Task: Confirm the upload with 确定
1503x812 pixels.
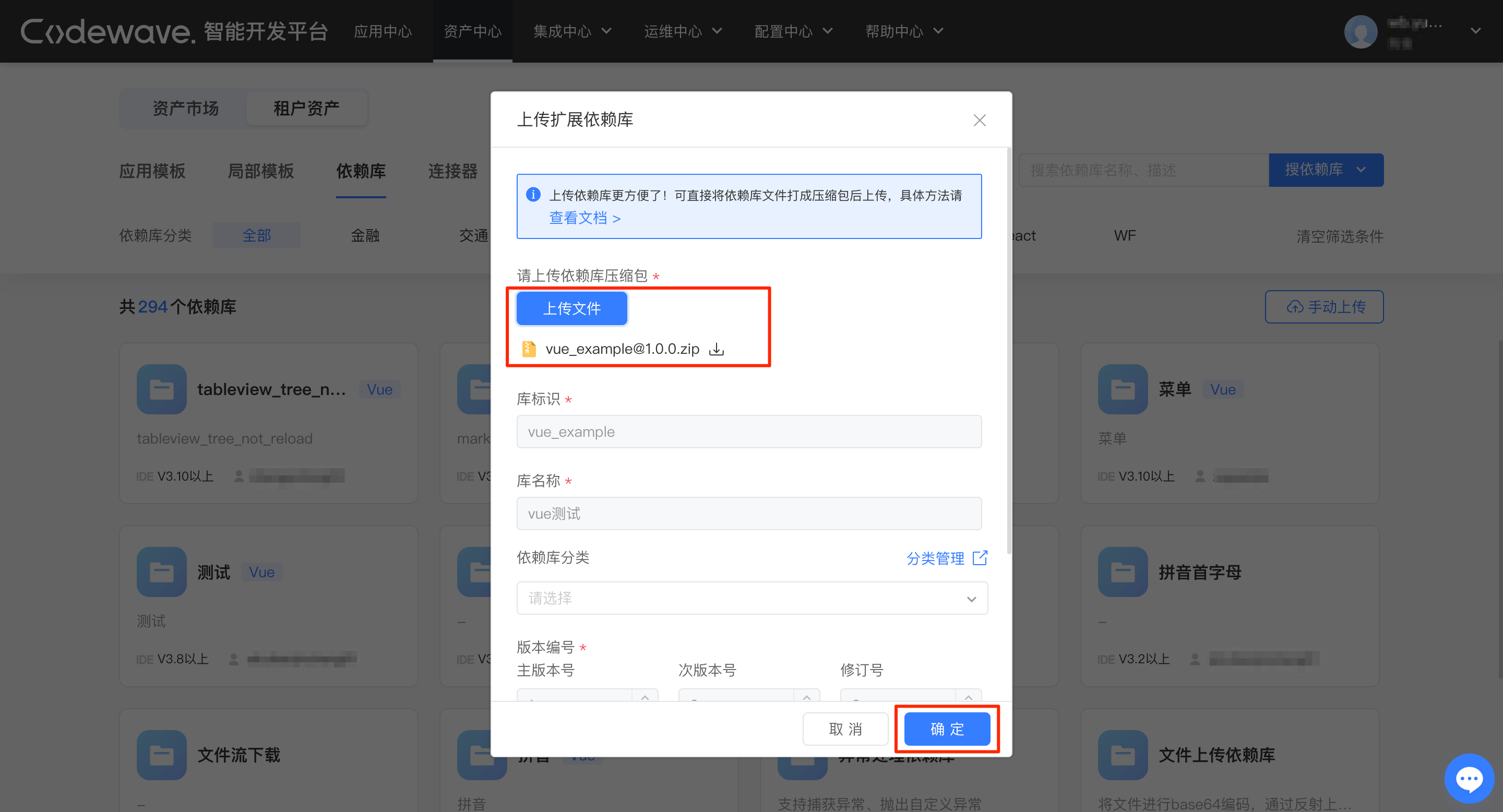Action: (947, 729)
